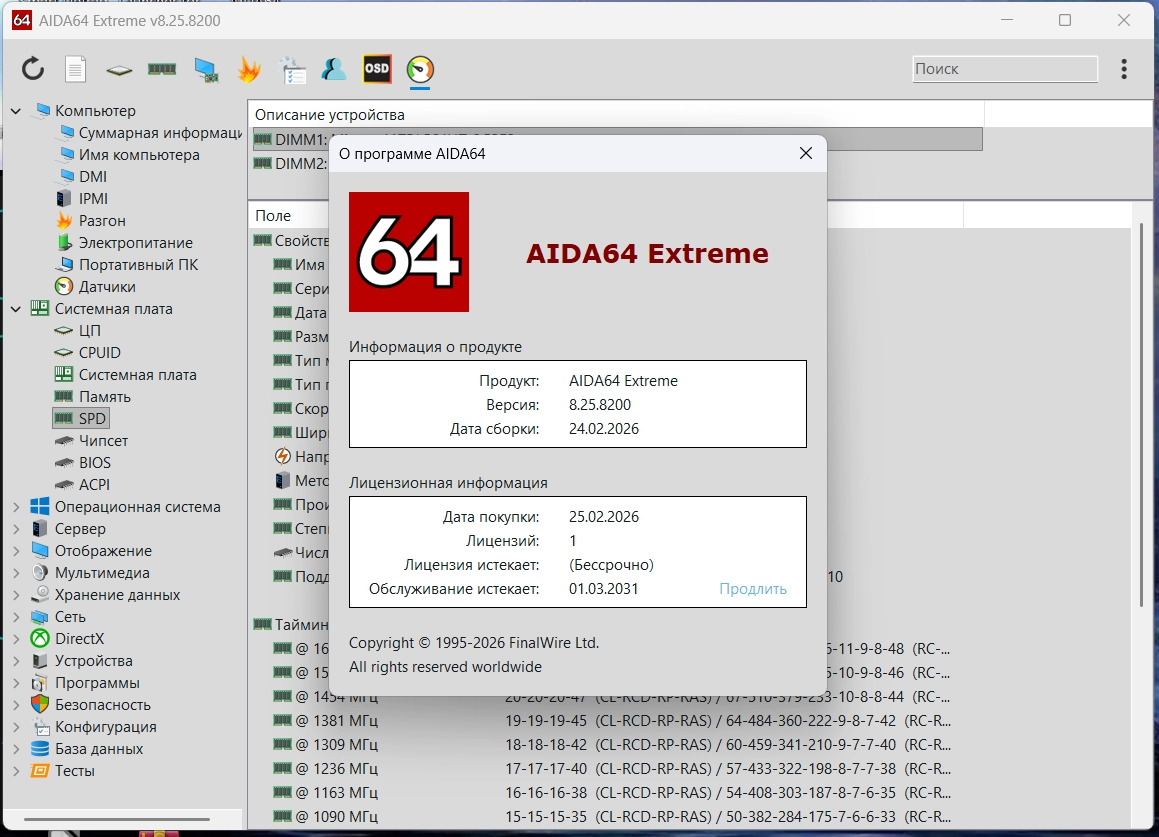Click into the Поиск search field
The width and height of the screenshot is (1159, 837).
[x=1004, y=69]
